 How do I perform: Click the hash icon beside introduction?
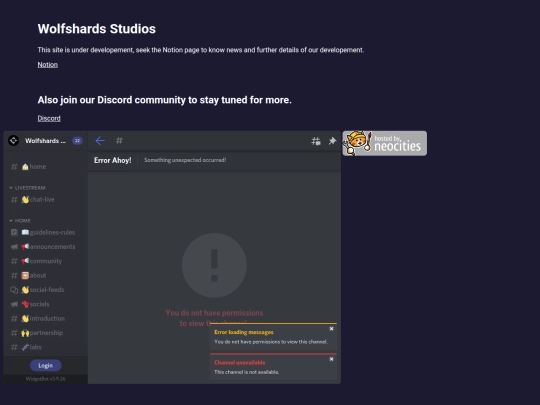[14, 319]
